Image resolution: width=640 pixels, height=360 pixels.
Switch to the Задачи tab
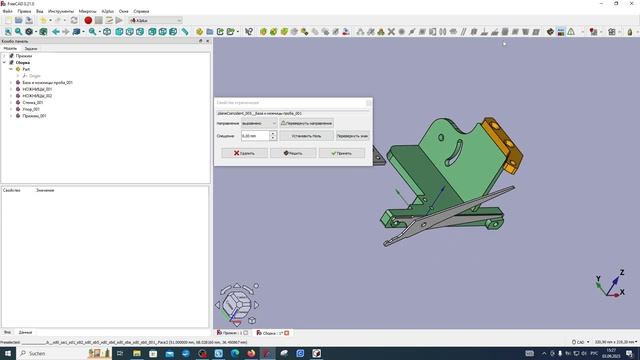click(x=31, y=48)
